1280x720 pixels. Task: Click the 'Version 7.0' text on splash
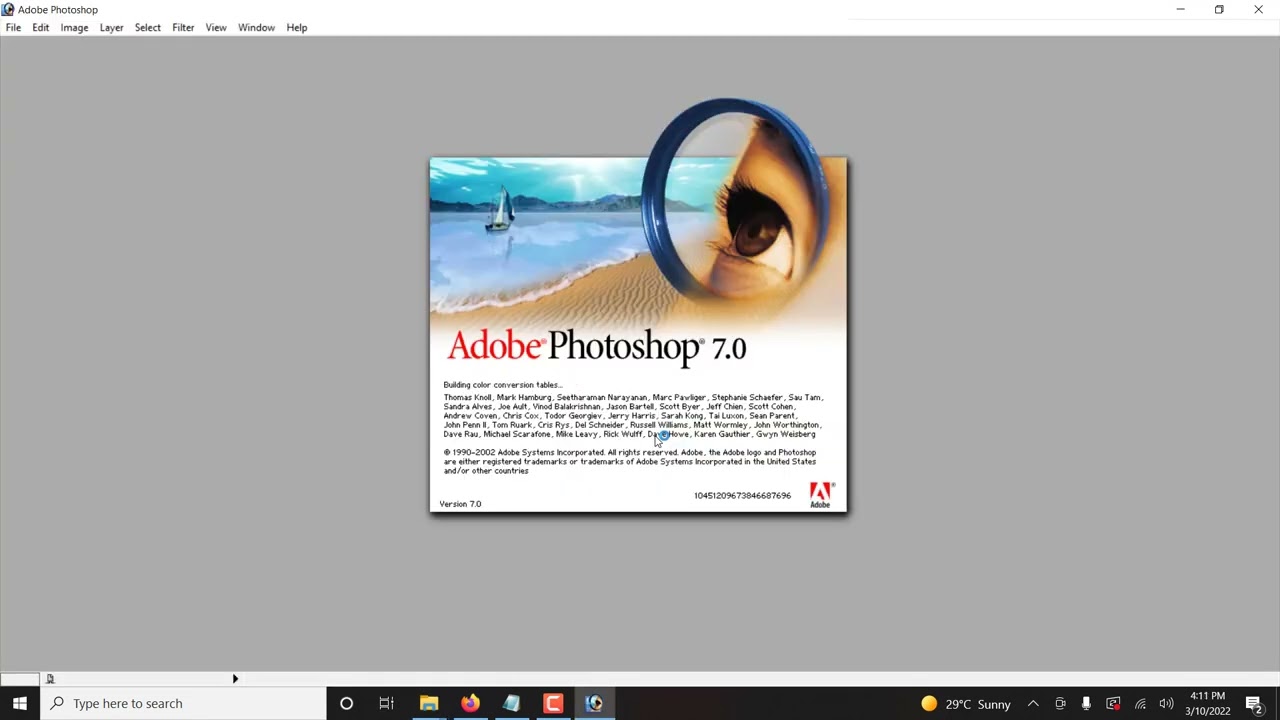coord(460,504)
